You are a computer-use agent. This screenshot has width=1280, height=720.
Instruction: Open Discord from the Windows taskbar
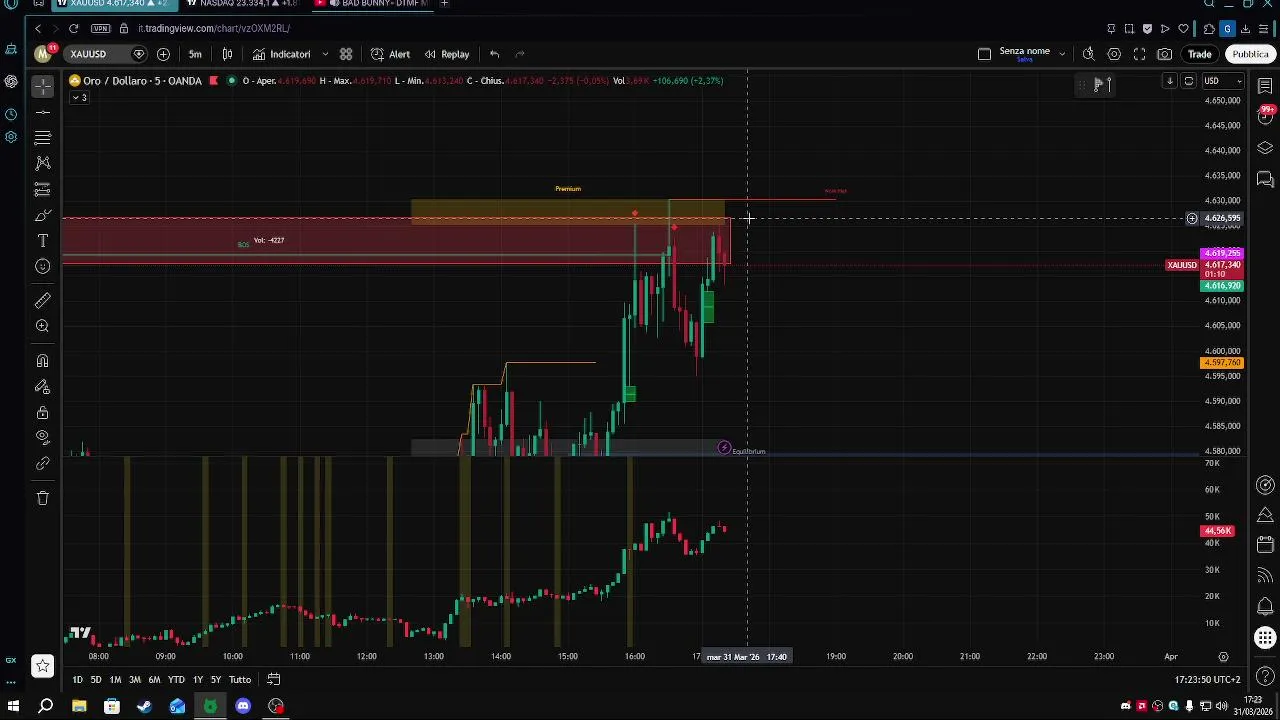243,706
